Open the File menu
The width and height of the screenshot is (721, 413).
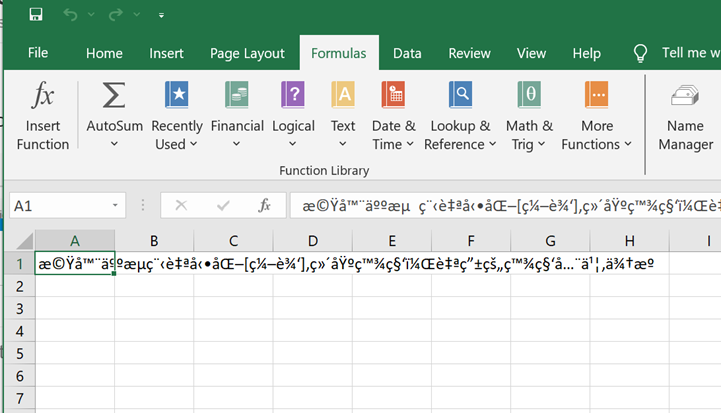(x=38, y=53)
